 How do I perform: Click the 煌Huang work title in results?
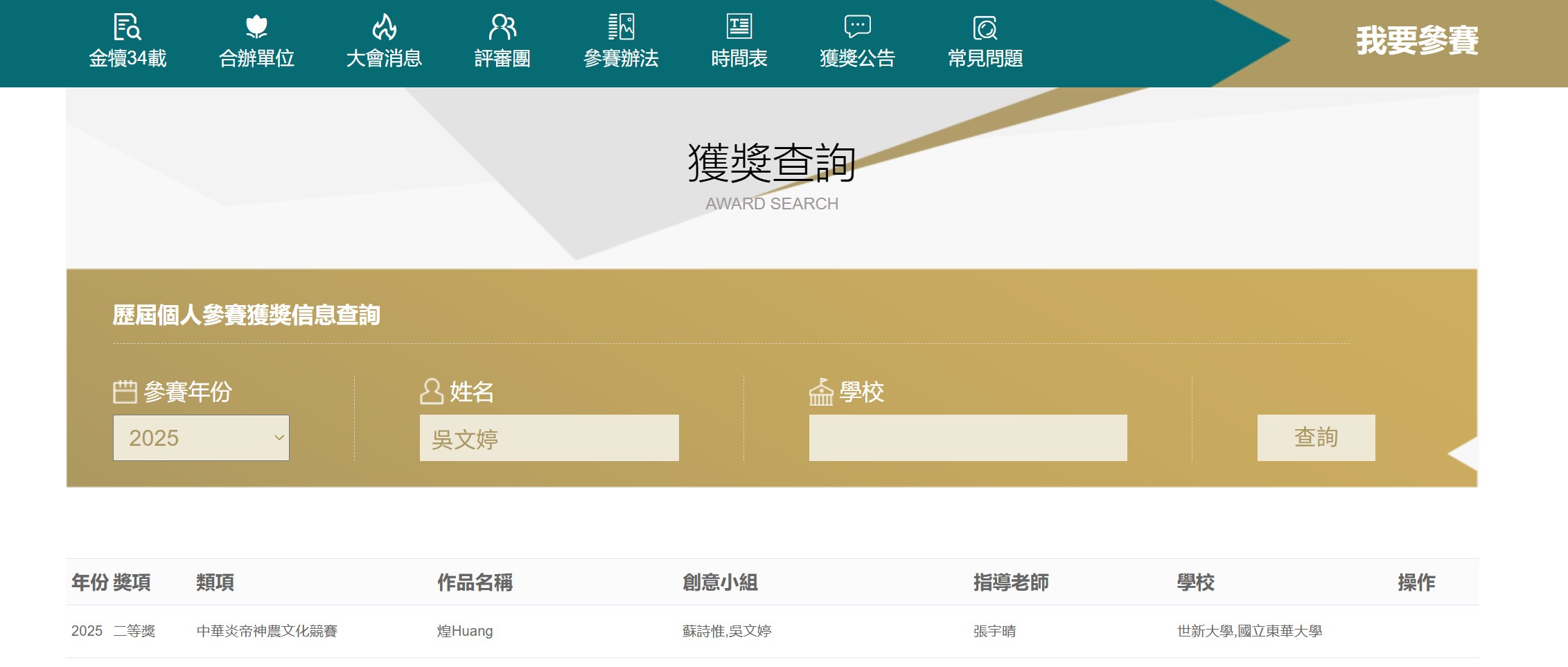pyautogui.click(x=465, y=631)
